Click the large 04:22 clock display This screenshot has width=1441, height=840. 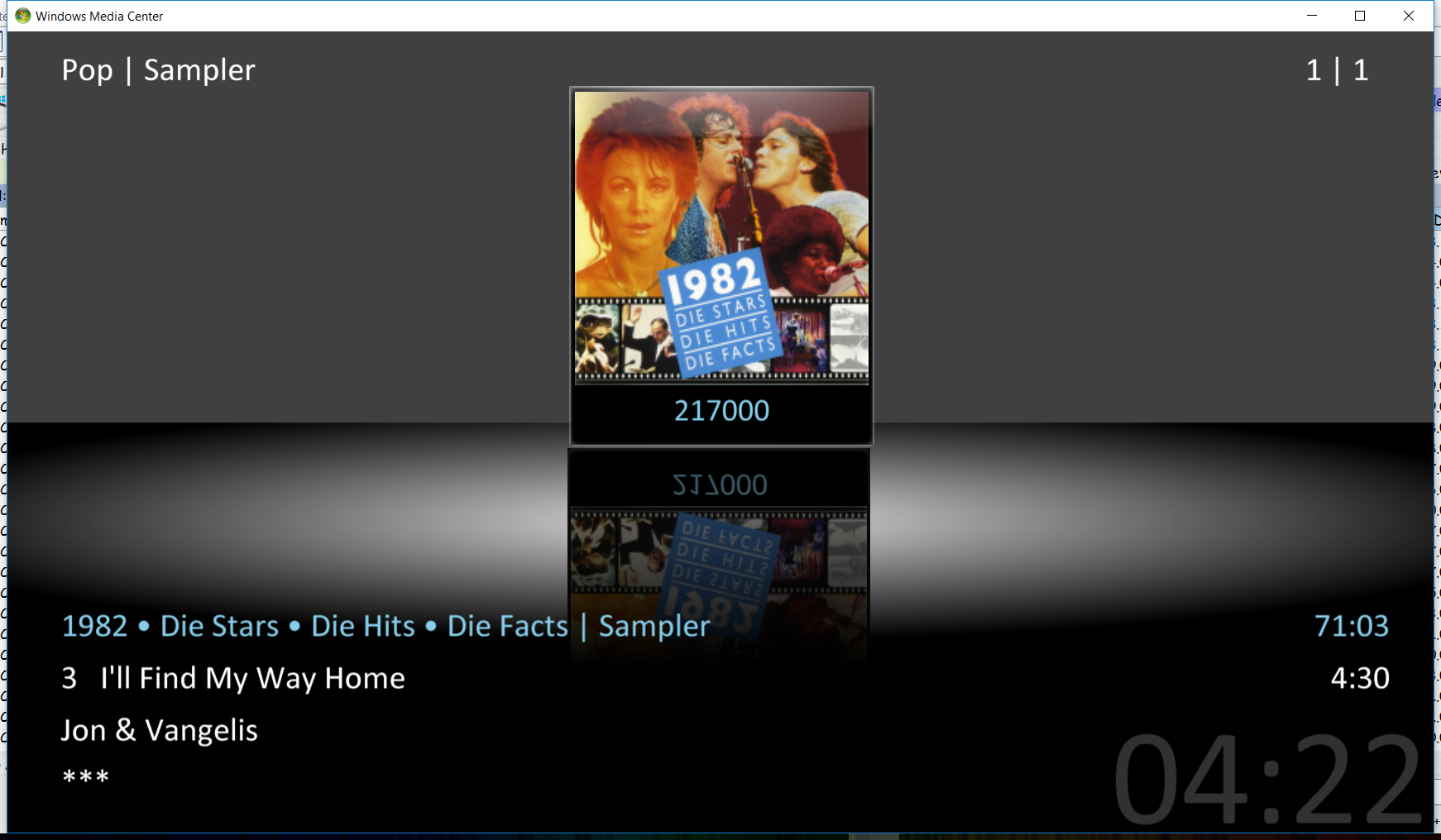click(x=1267, y=780)
